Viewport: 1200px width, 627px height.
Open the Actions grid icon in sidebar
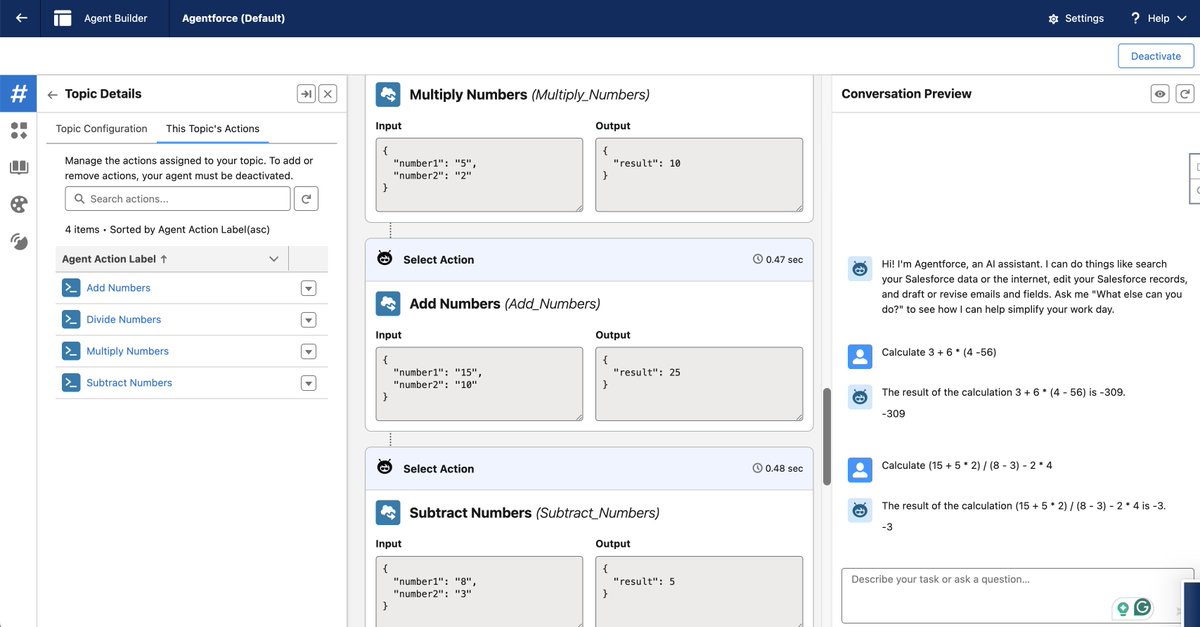19,131
